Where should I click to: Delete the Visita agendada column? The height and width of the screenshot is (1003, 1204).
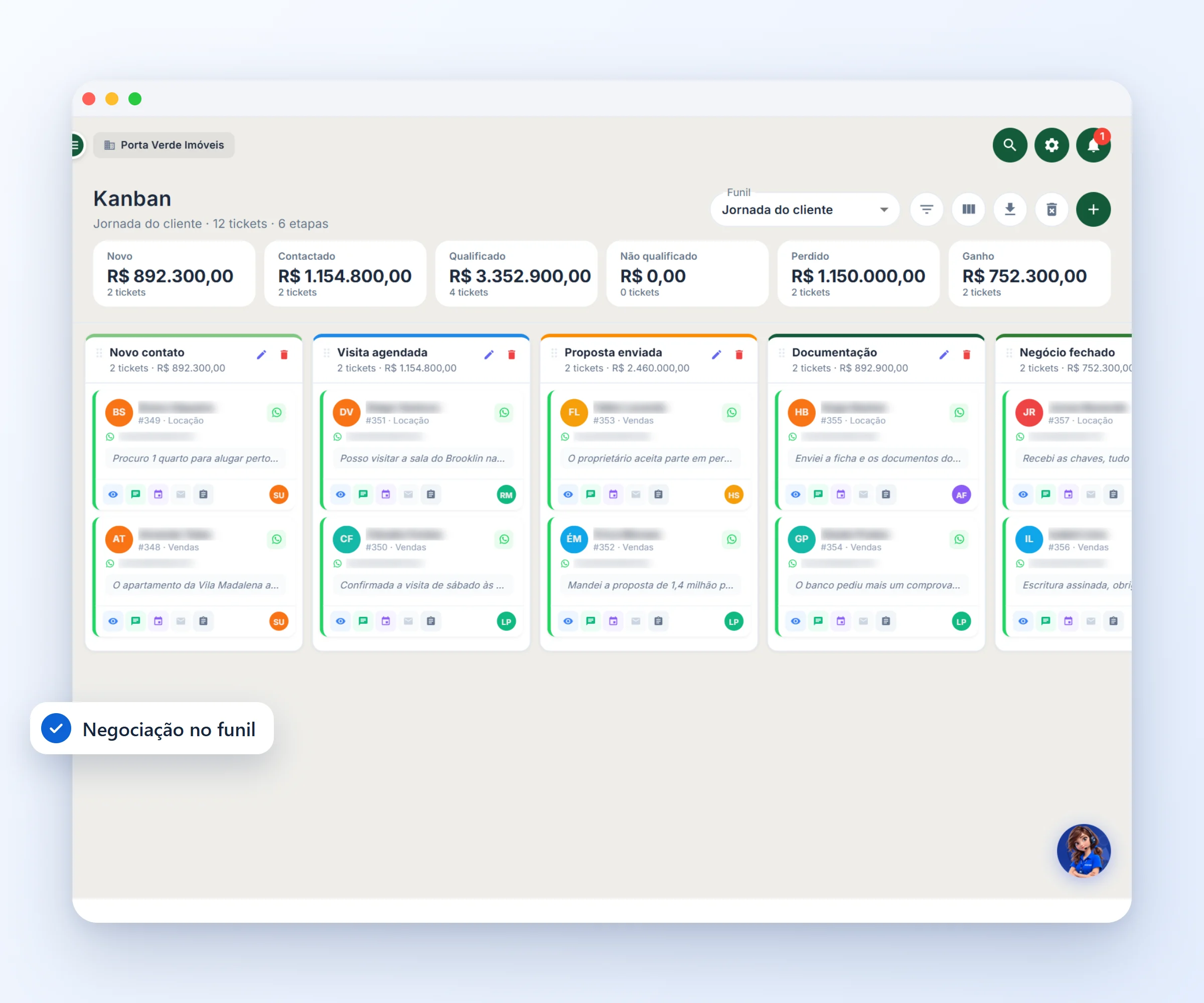[511, 355]
